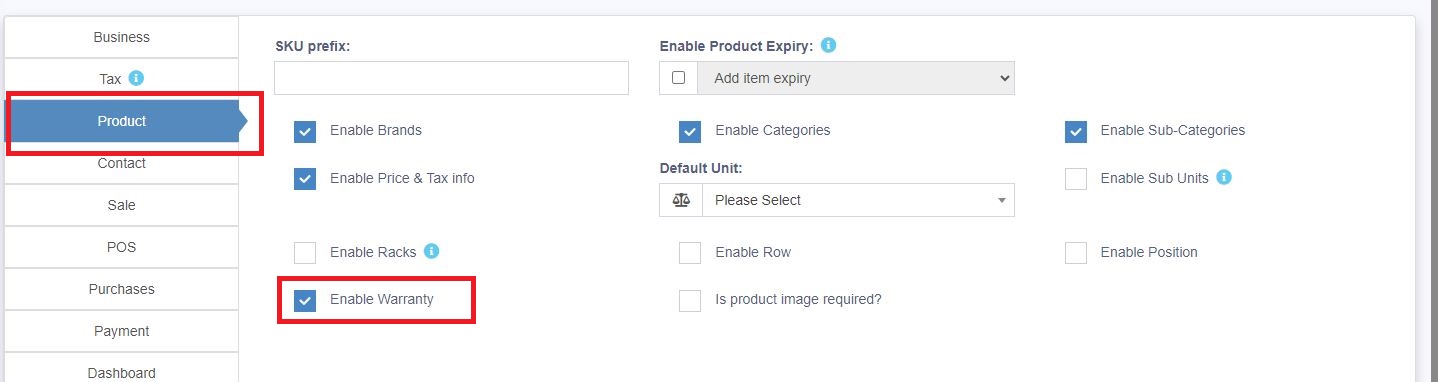Turn on the Enable Row checkbox
The width and height of the screenshot is (1438, 382).
click(x=690, y=253)
